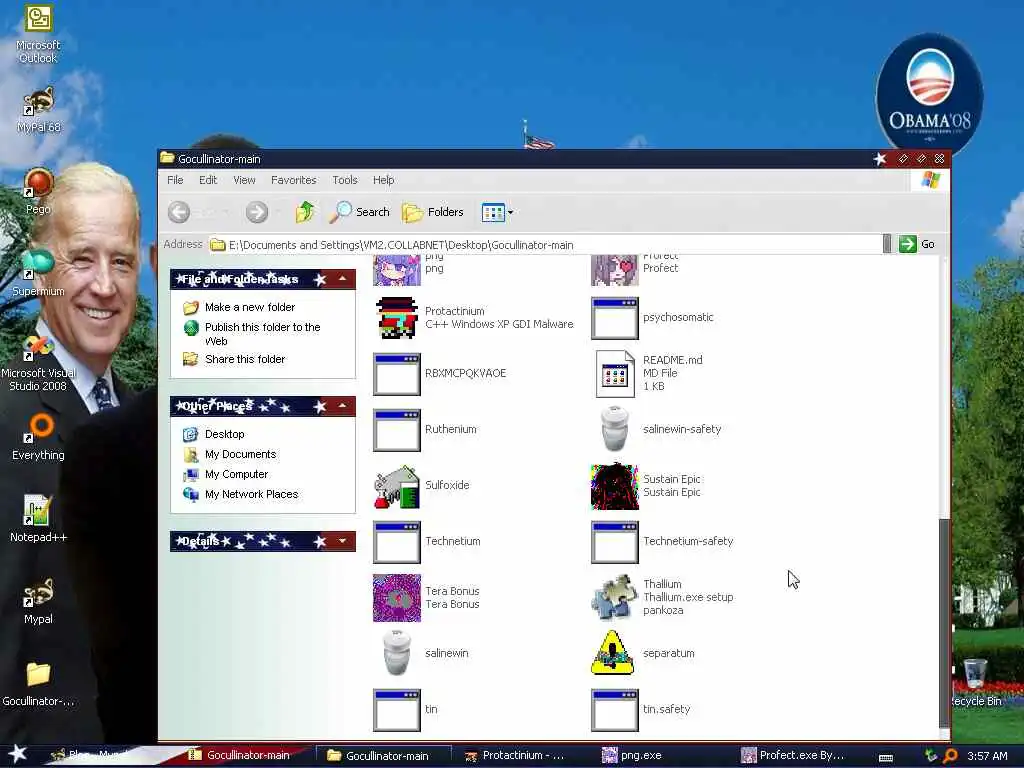
Task: Open MyPal 68 desktop shortcut
Action: click(x=38, y=110)
